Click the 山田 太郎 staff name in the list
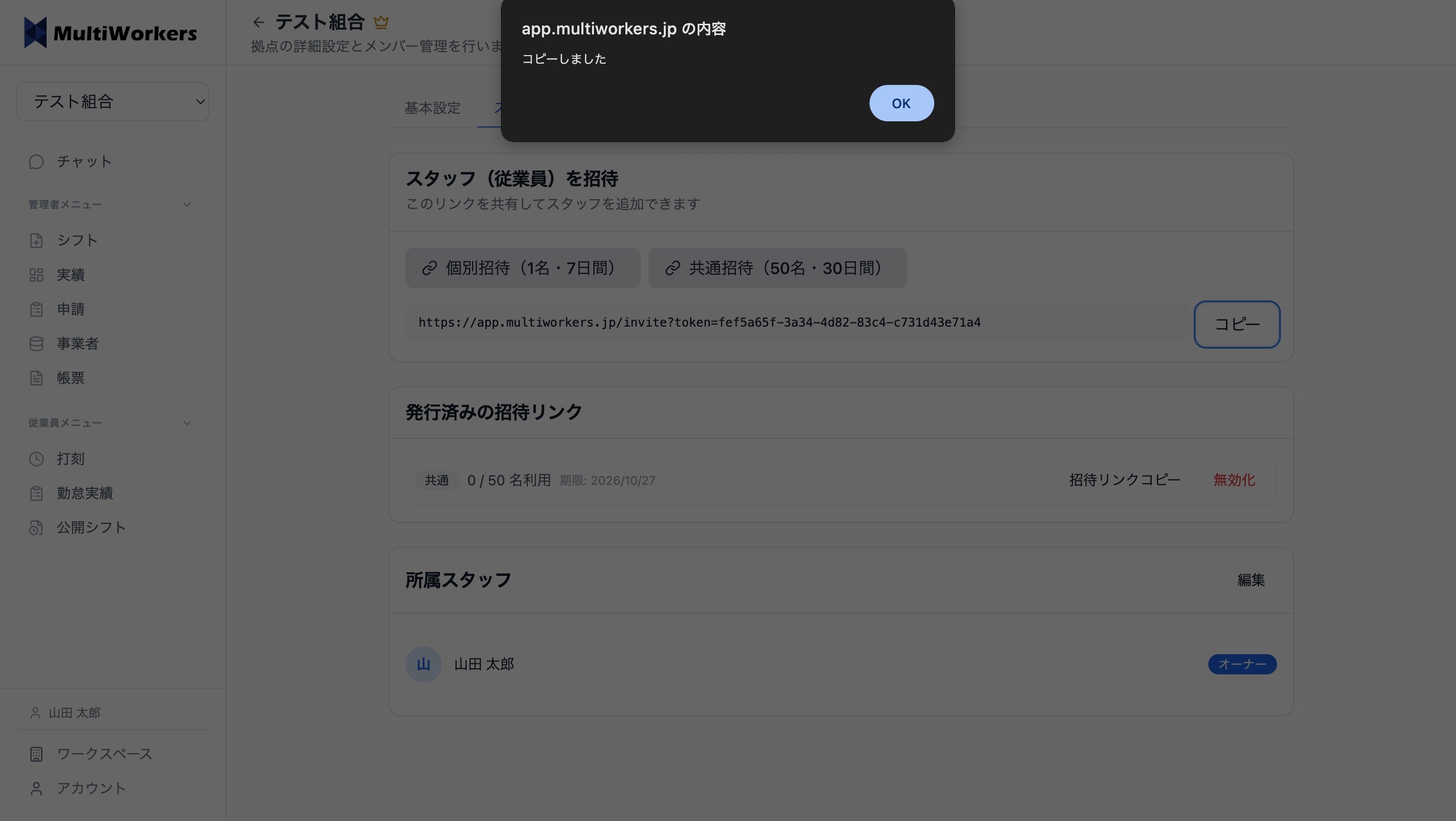Viewport: 1456px width, 821px height. coord(484,664)
